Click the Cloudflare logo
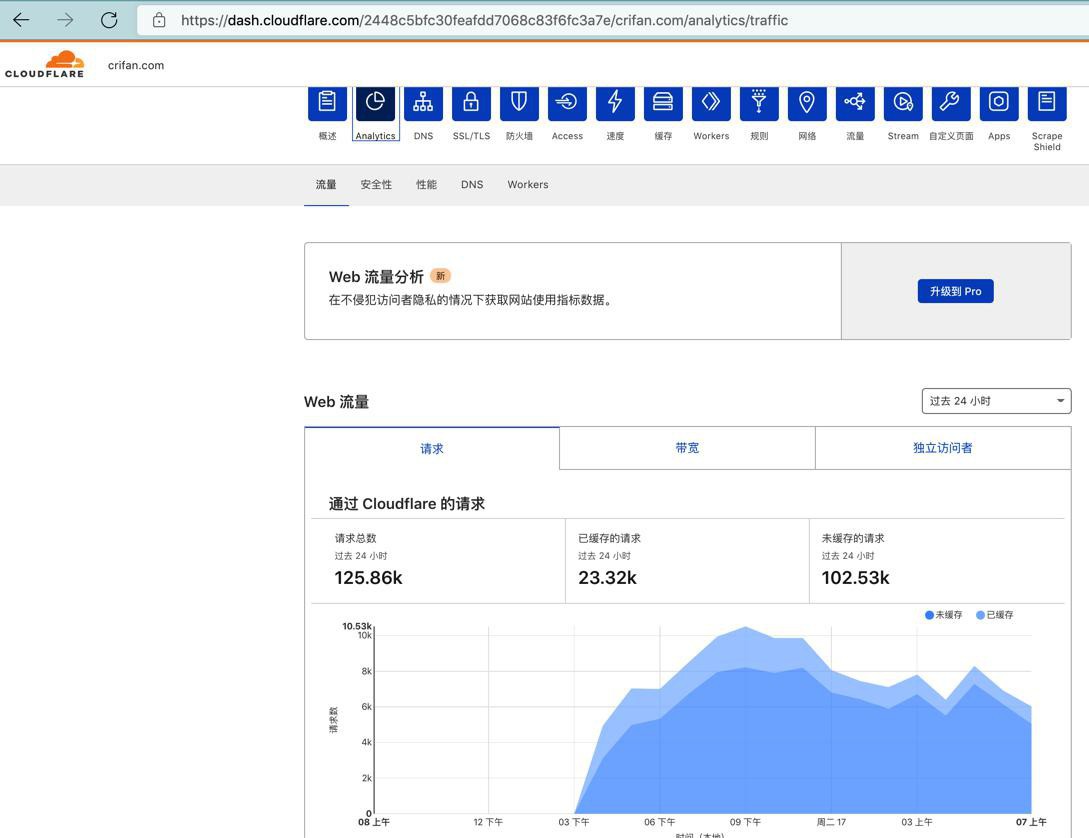1089x838 pixels. [44, 64]
